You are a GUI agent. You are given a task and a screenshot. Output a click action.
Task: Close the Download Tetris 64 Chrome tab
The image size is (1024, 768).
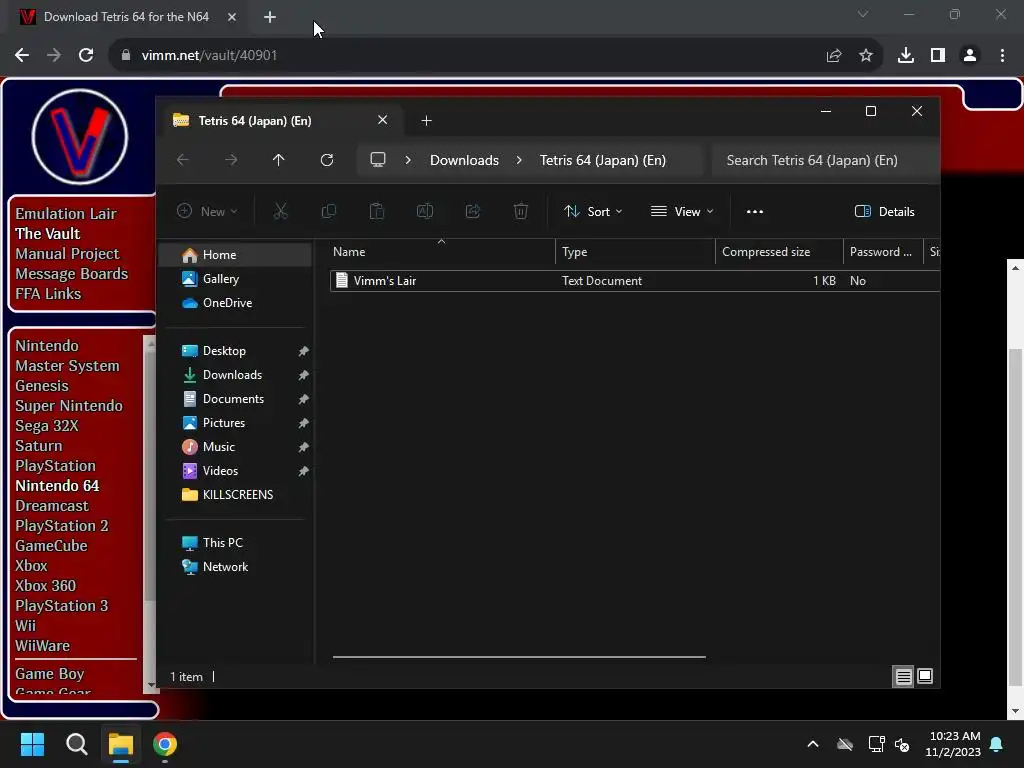point(232,17)
